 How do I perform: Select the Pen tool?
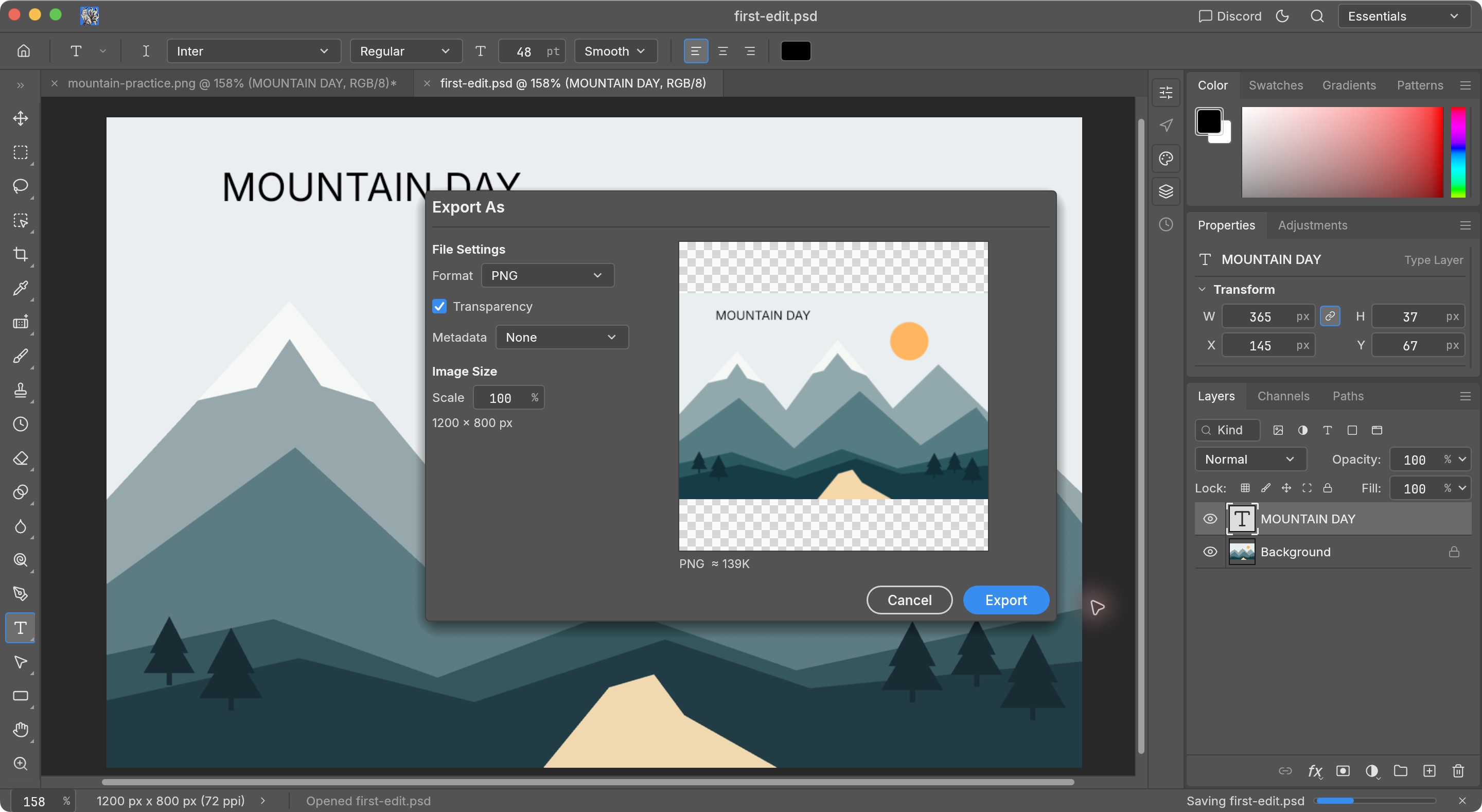coord(21,594)
